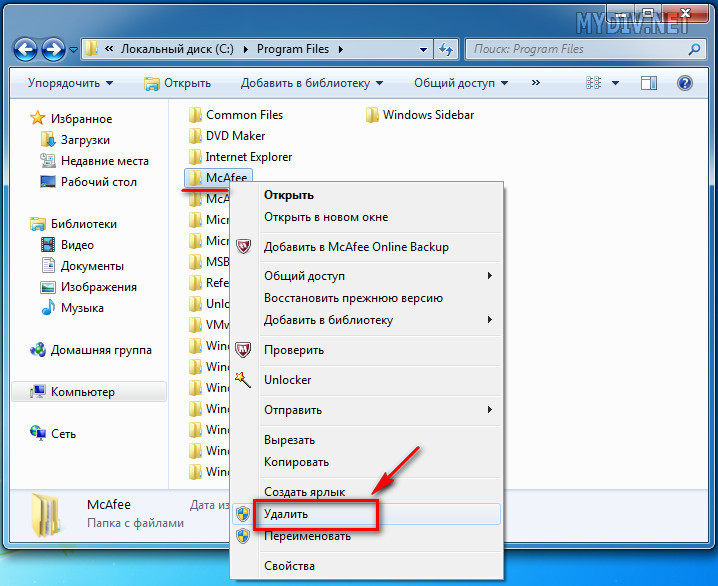The image size is (718, 586).
Task: Open 'Загрузки' in the navigation pane
Action: coord(75,140)
